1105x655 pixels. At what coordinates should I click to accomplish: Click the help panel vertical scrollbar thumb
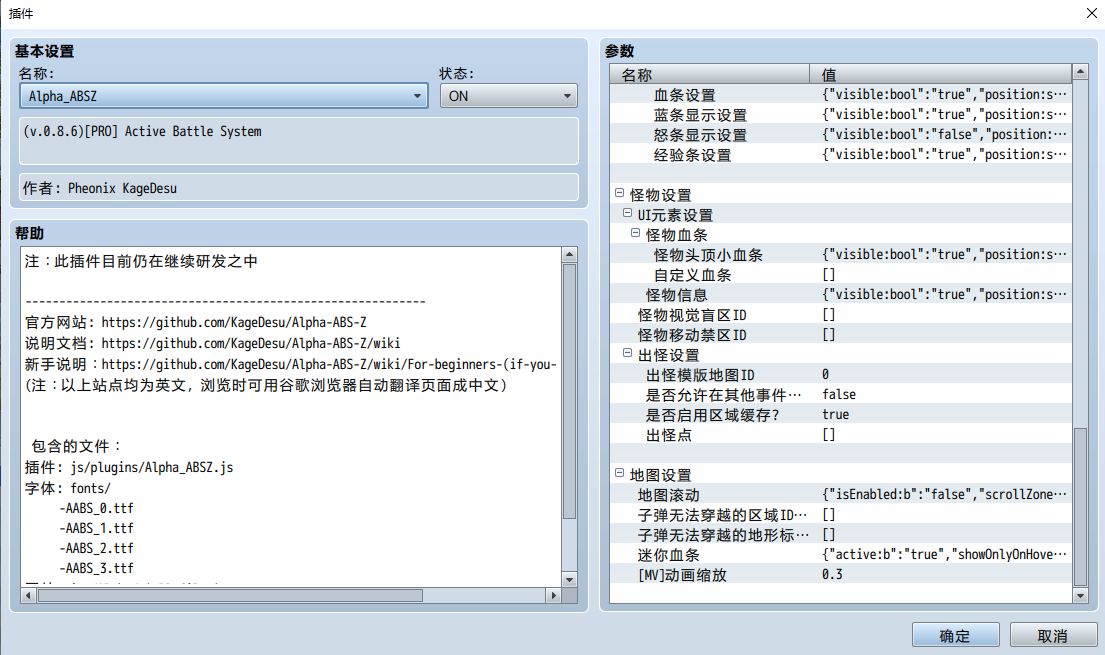point(569,392)
